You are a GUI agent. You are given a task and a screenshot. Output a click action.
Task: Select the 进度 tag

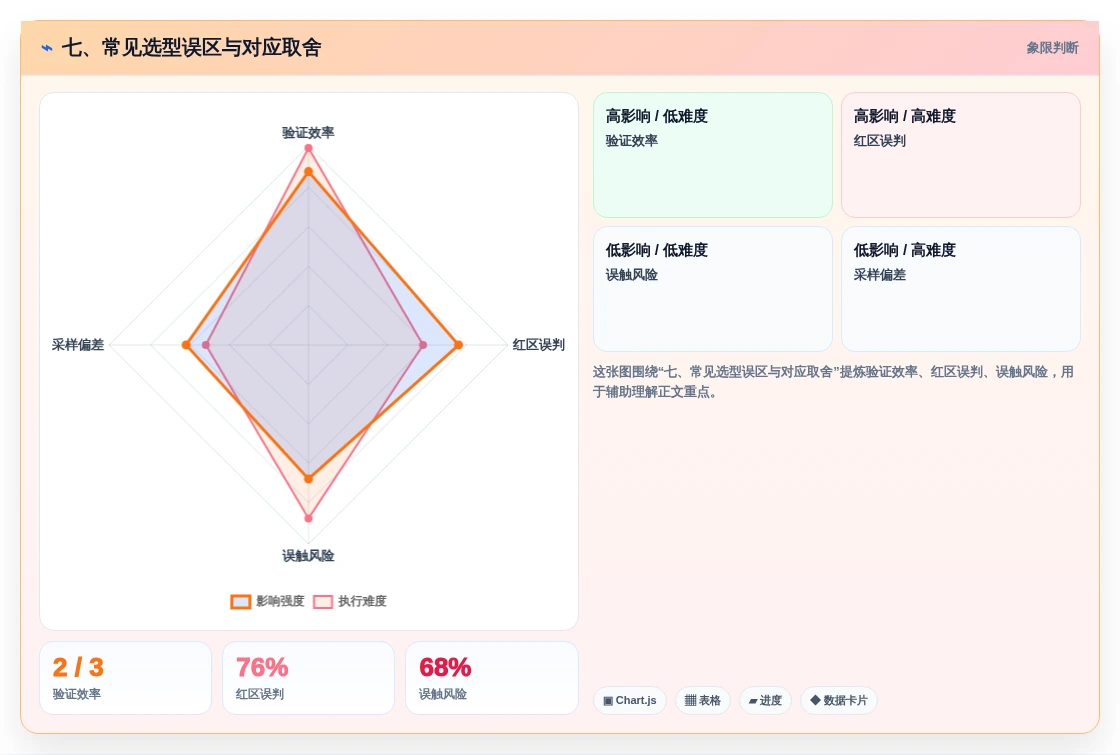click(765, 701)
